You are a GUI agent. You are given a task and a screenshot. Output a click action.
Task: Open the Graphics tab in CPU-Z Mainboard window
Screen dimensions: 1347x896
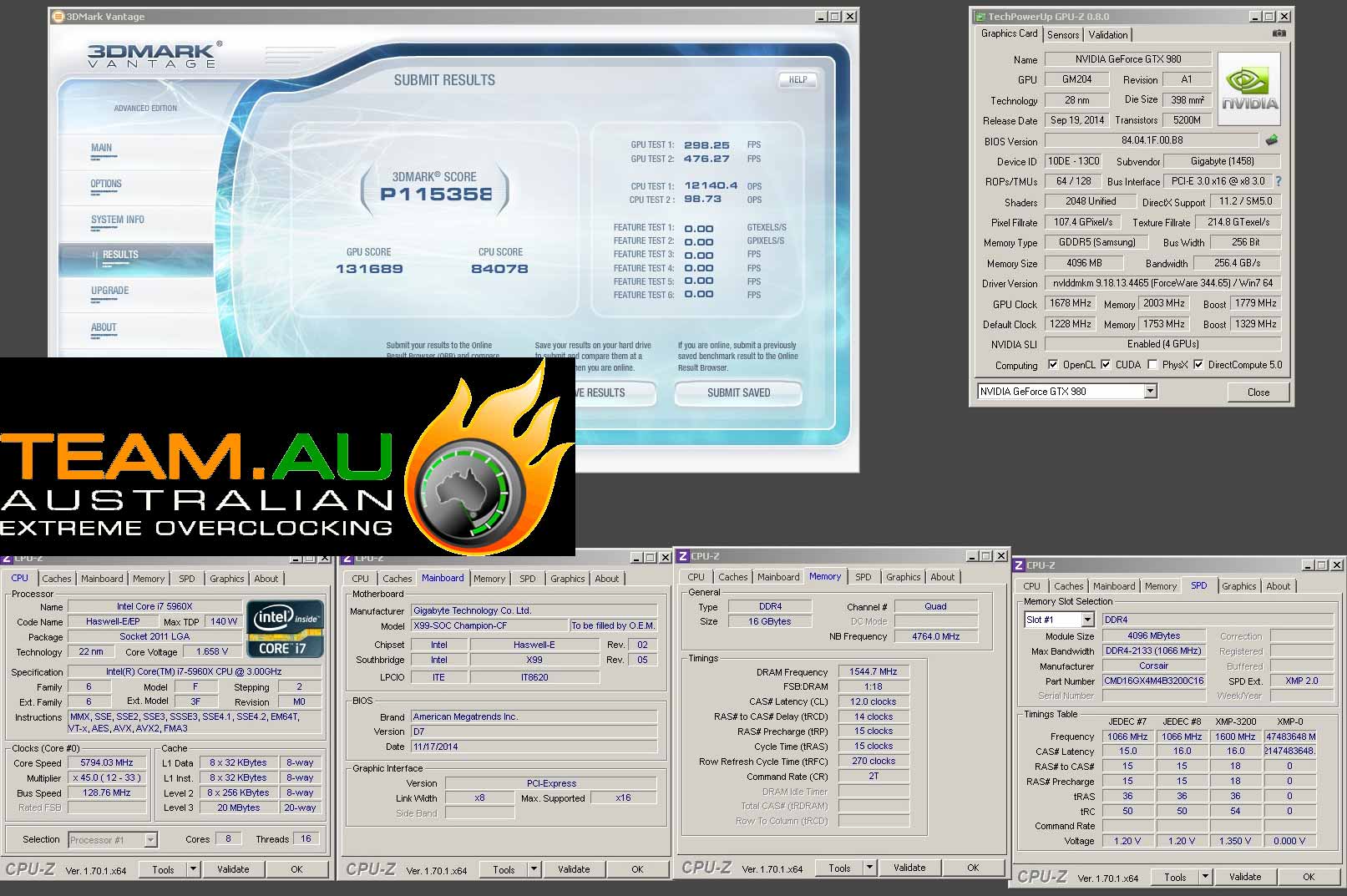tap(568, 579)
